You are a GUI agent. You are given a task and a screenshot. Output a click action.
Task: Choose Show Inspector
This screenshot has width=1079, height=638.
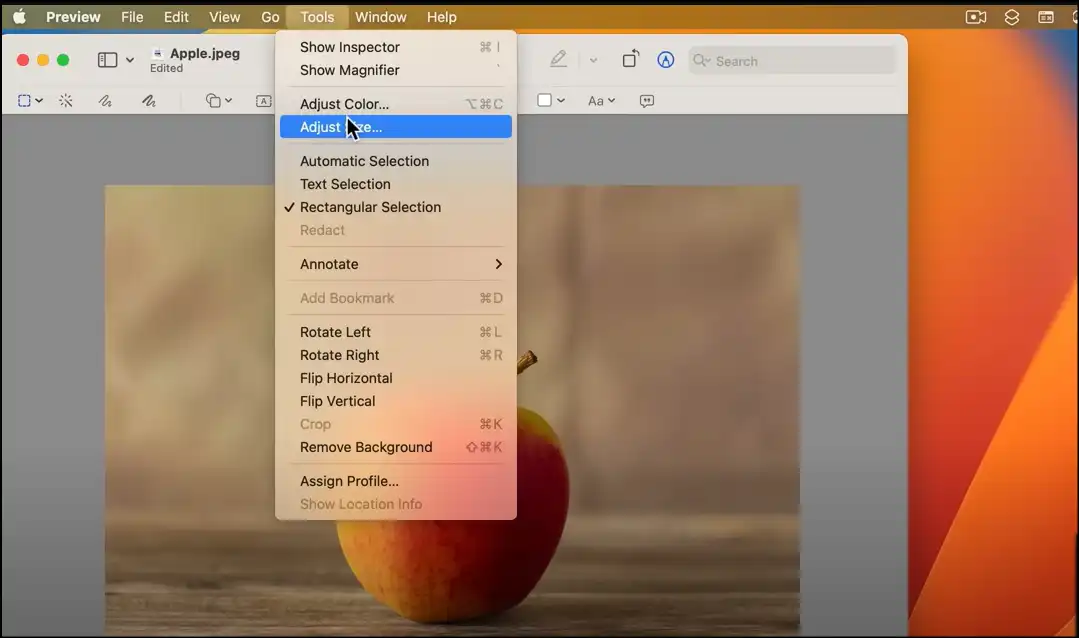[x=396, y=47]
